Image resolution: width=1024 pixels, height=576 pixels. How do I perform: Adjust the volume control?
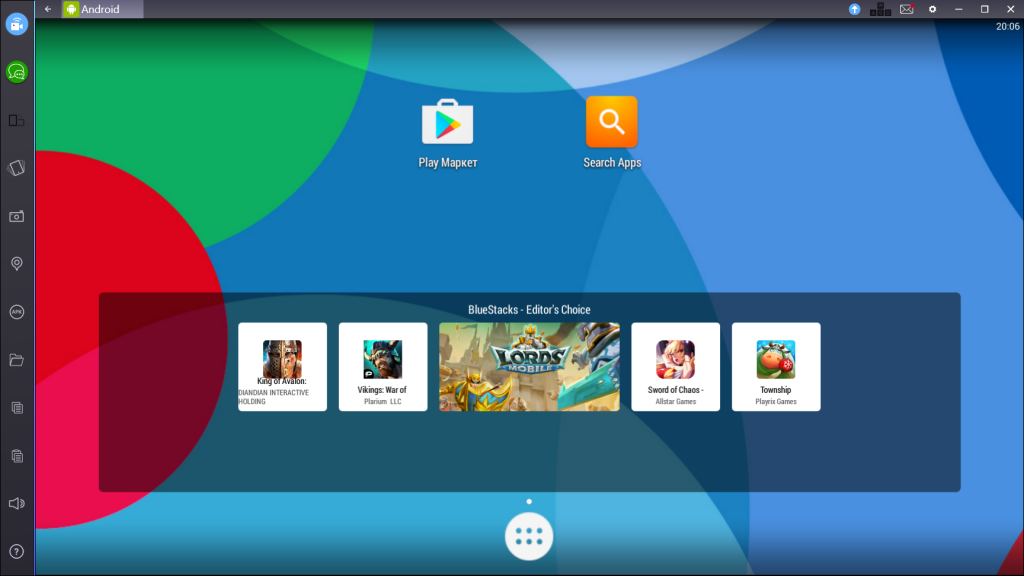tap(15, 503)
